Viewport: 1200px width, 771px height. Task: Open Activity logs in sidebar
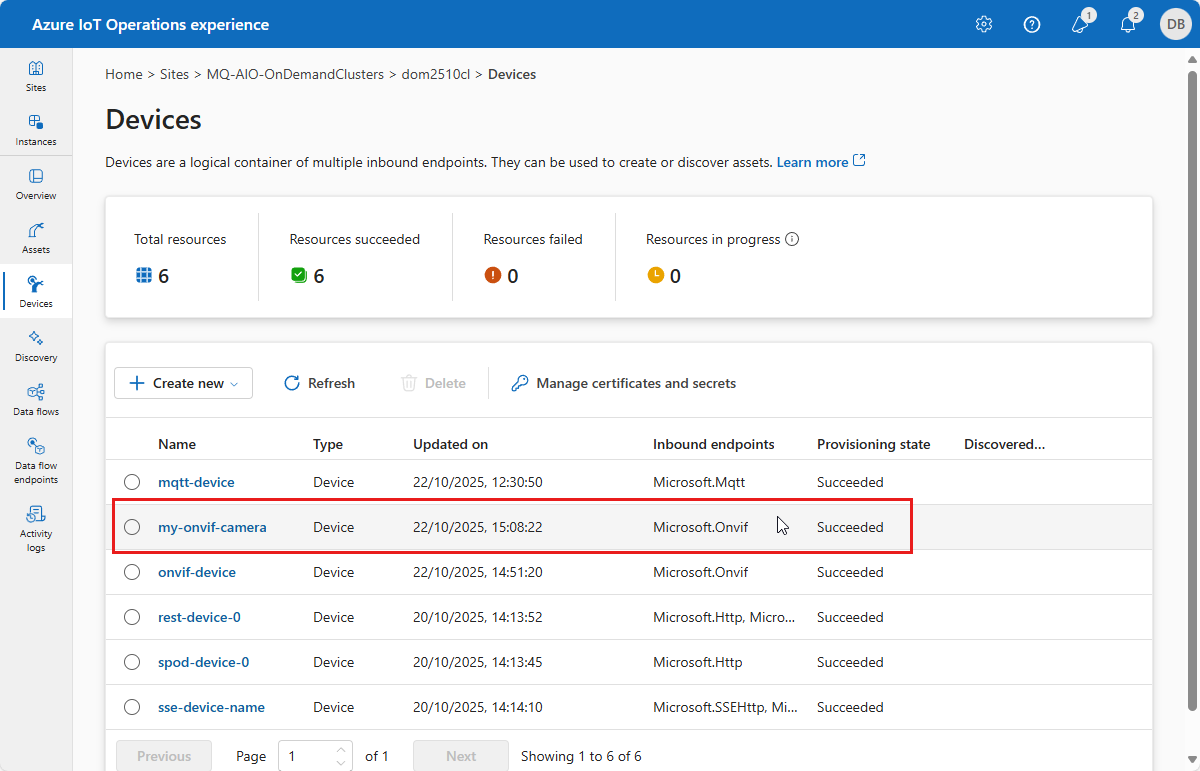pyautogui.click(x=36, y=528)
